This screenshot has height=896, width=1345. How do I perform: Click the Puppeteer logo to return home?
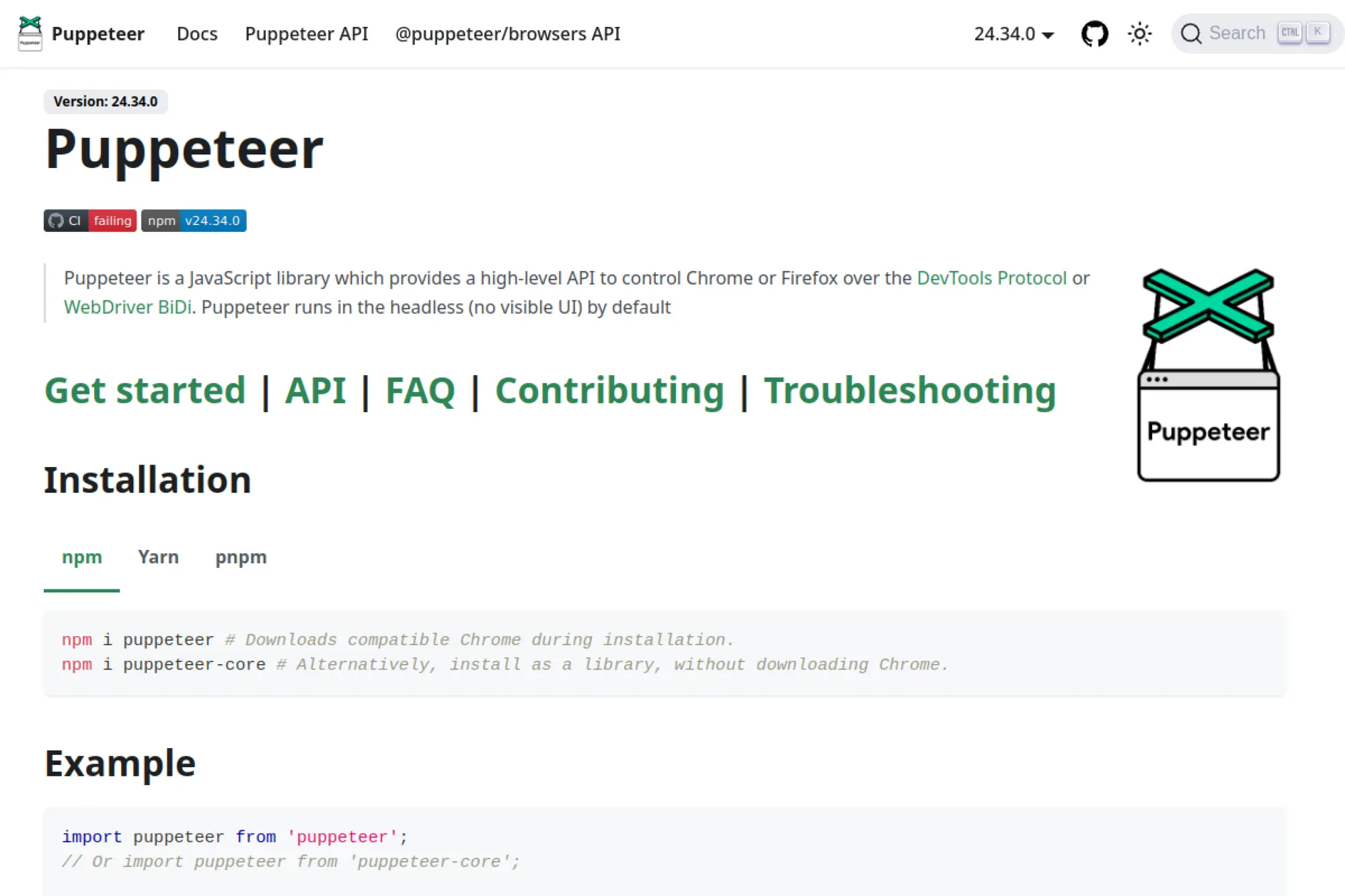coord(30,33)
